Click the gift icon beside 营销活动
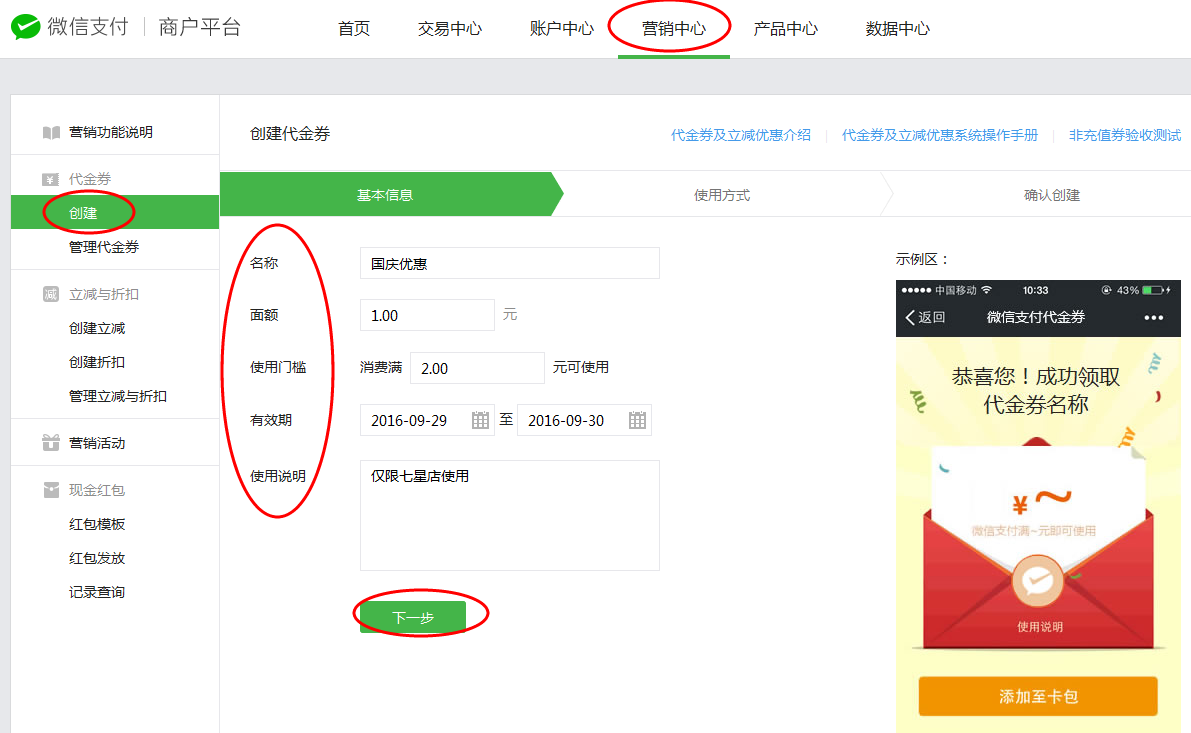The image size is (1191, 733). [51, 443]
